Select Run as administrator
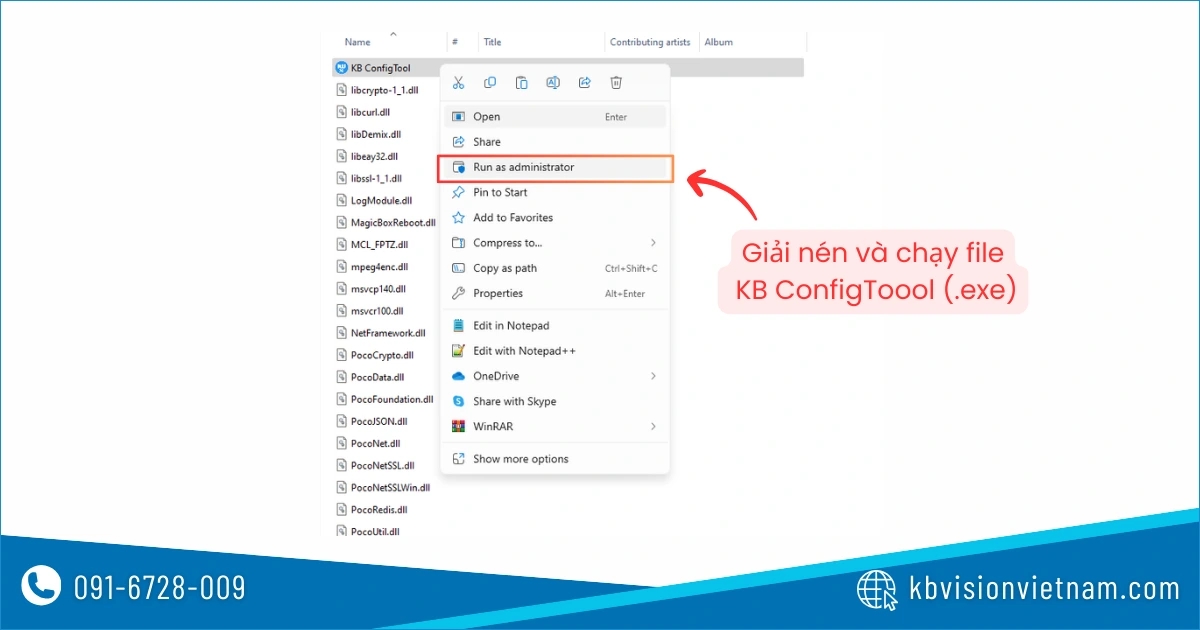Screen dimensions: 1200x630 pyautogui.click(x=523, y=168)
